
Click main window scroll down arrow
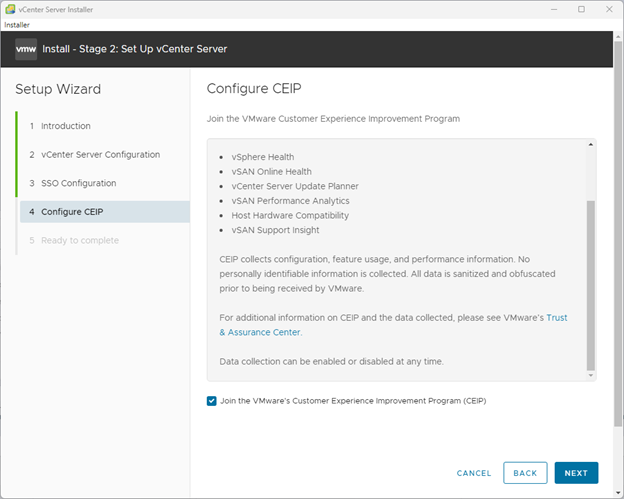(x=618, y=493)
